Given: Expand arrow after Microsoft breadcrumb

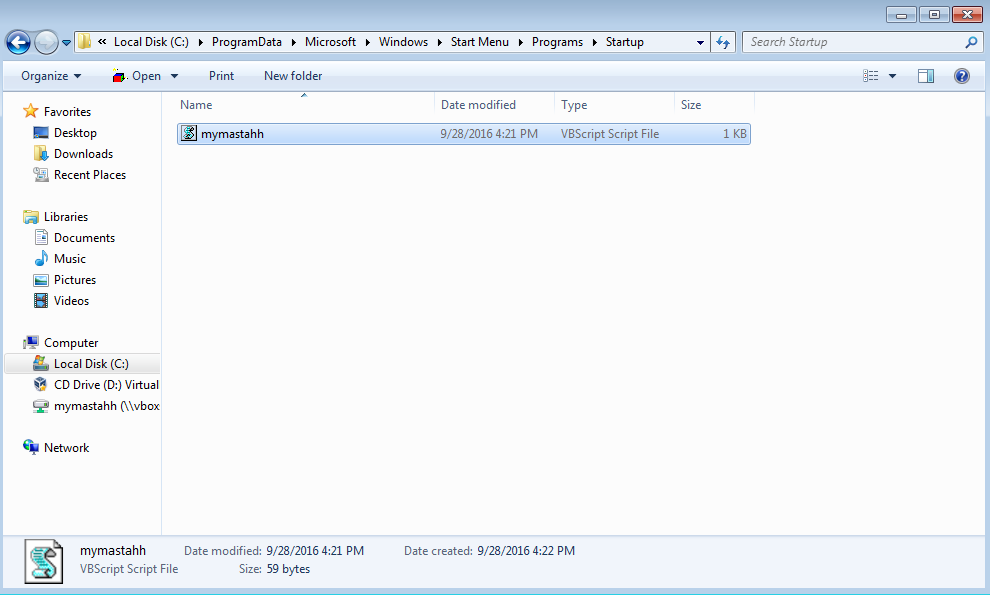Looking at the screenshot, I should [367, 42].
